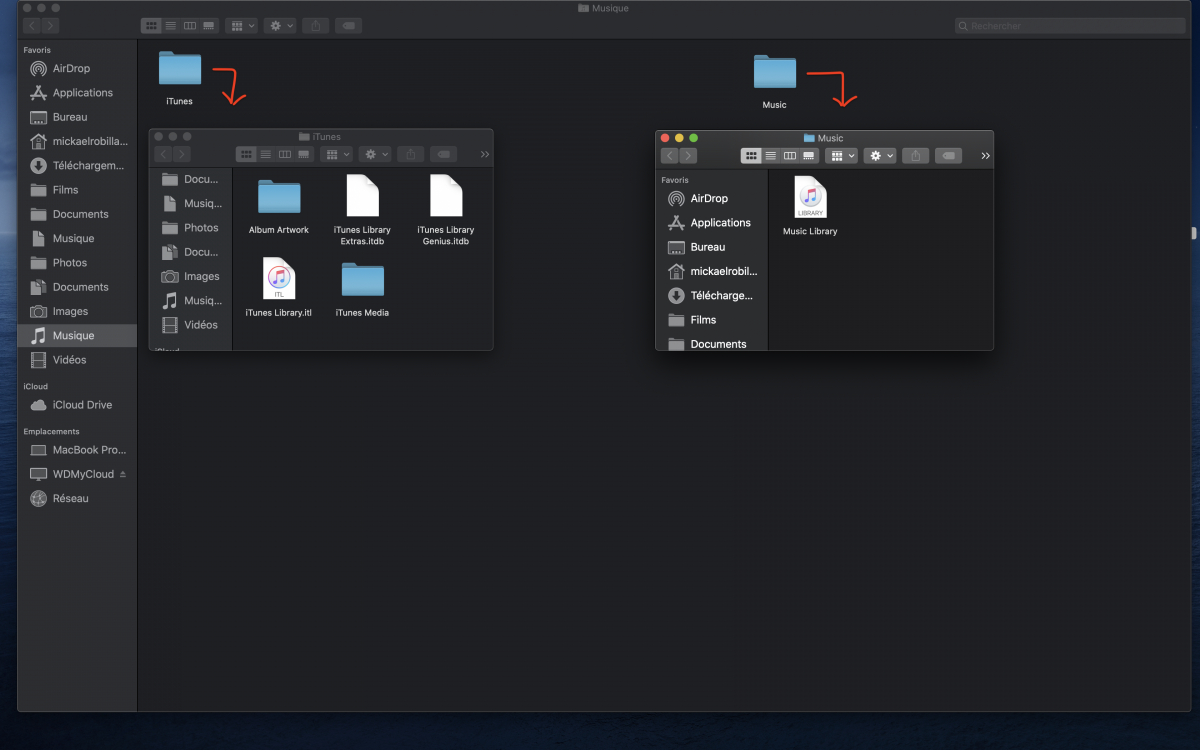Select Films in the Musique window sidebar
The image size is (1200, 750).
click(x=65, y=190)
